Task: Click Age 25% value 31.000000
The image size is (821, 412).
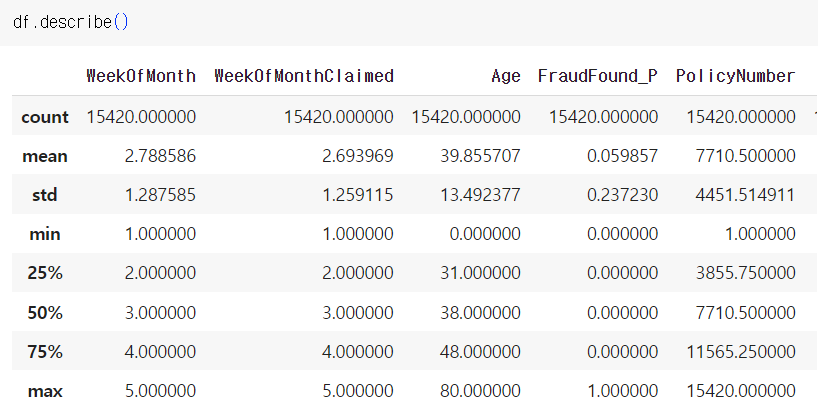Action: click(480, 273)
